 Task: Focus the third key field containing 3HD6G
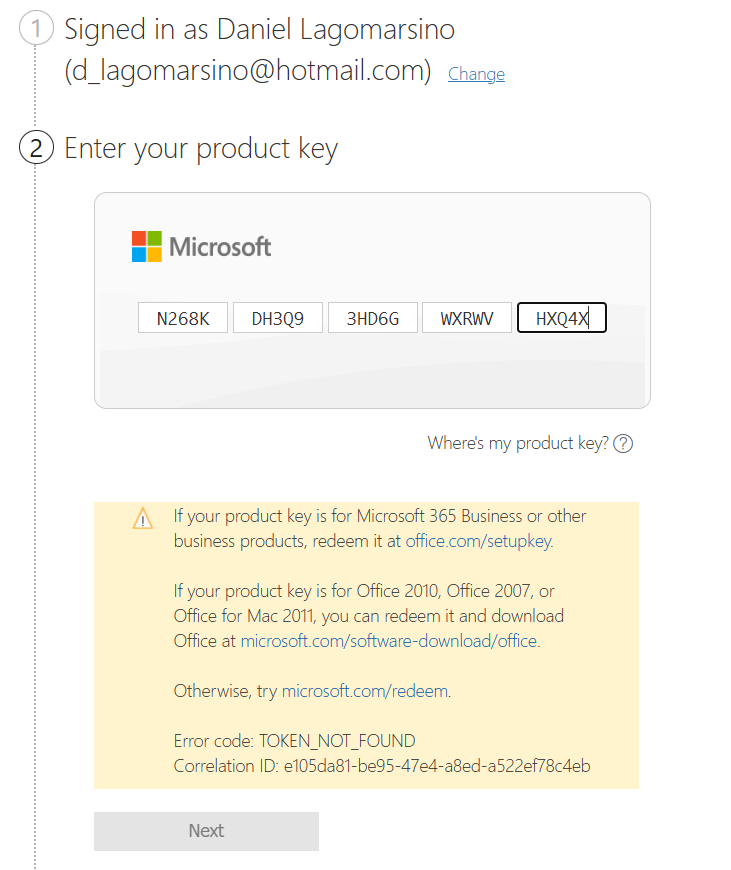point(373,318)
